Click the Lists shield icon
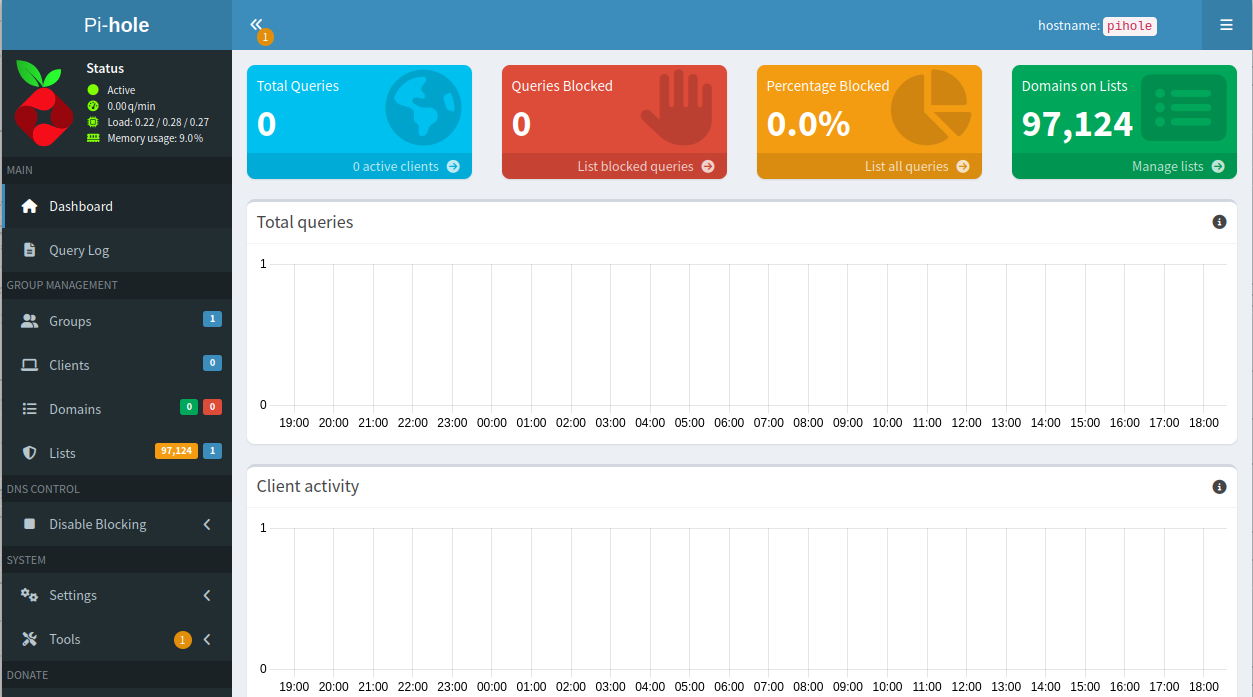Viewport: 1253px width, 697px height. (28, 452)
